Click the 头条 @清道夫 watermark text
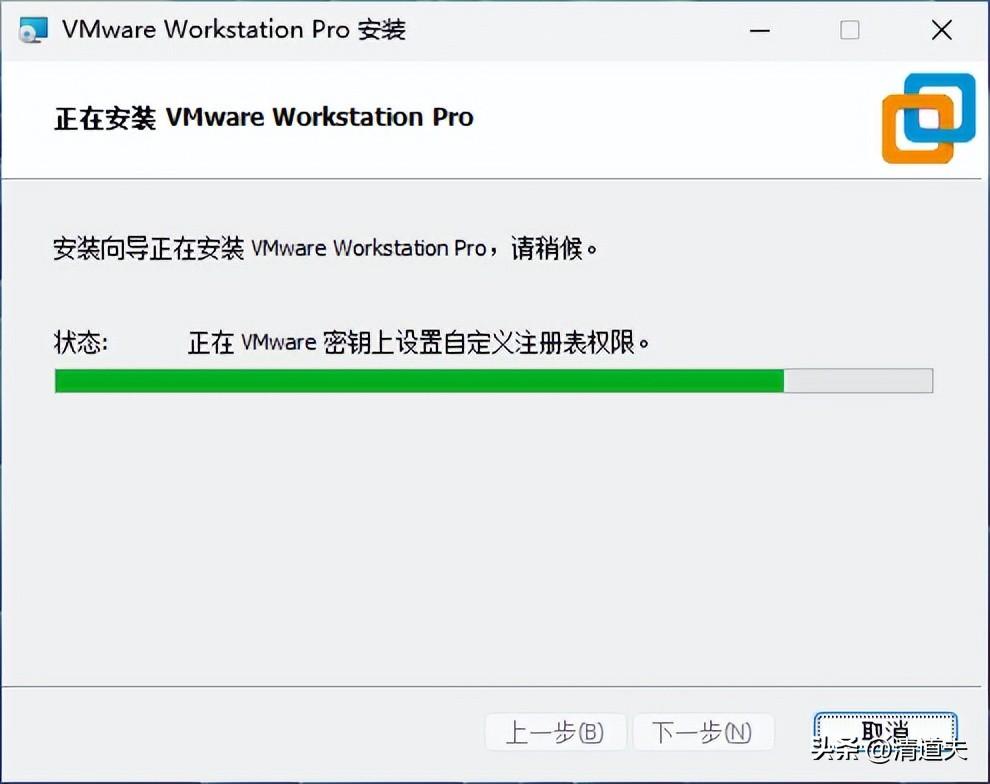The height and width of the screenshot is (784, 990). 890,749
